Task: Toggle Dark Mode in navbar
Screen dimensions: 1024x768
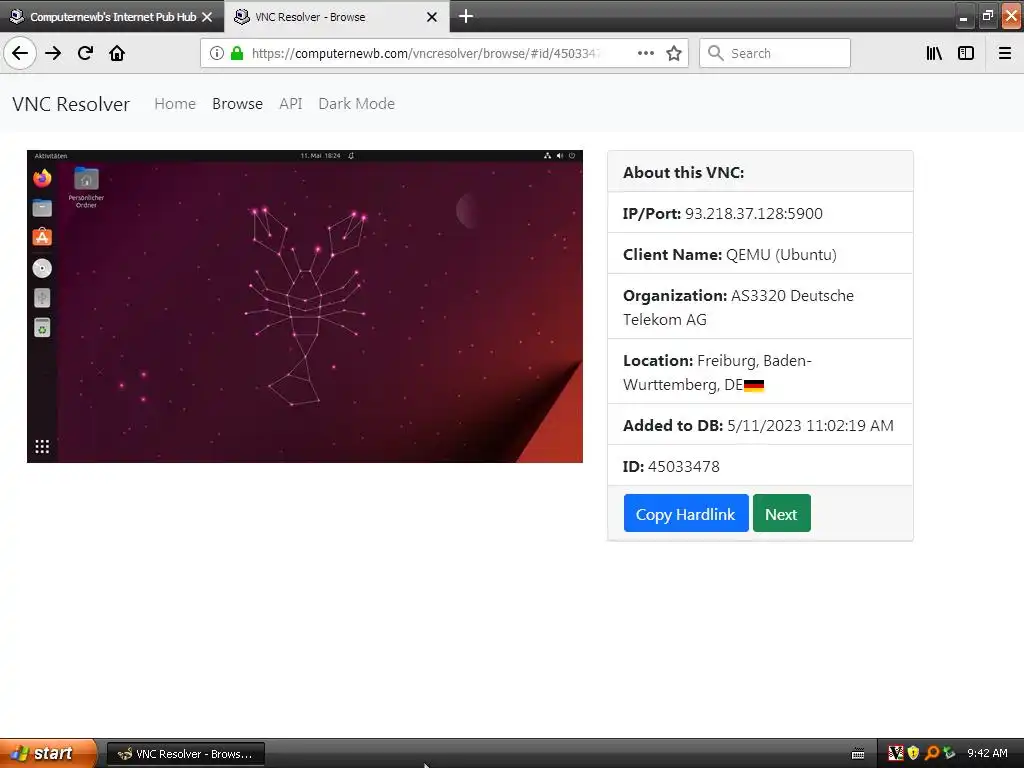Action: point(357,104)
